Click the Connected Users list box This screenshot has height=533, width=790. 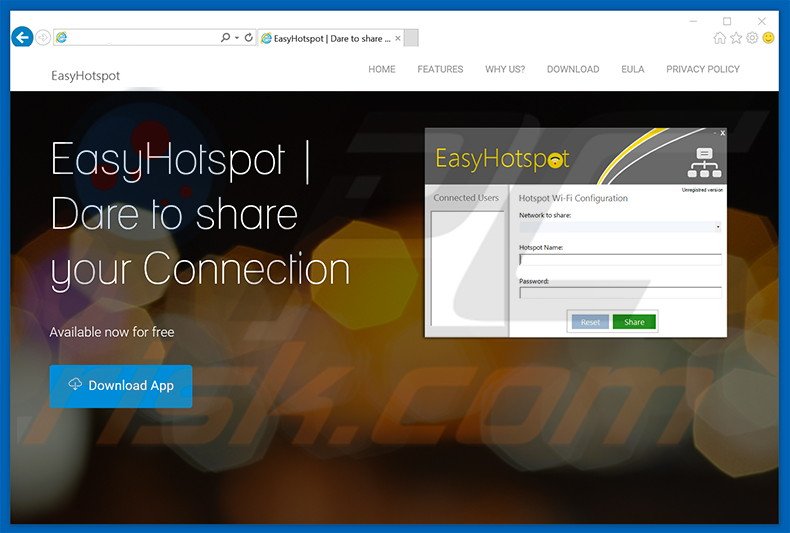(x=468, y=269)
